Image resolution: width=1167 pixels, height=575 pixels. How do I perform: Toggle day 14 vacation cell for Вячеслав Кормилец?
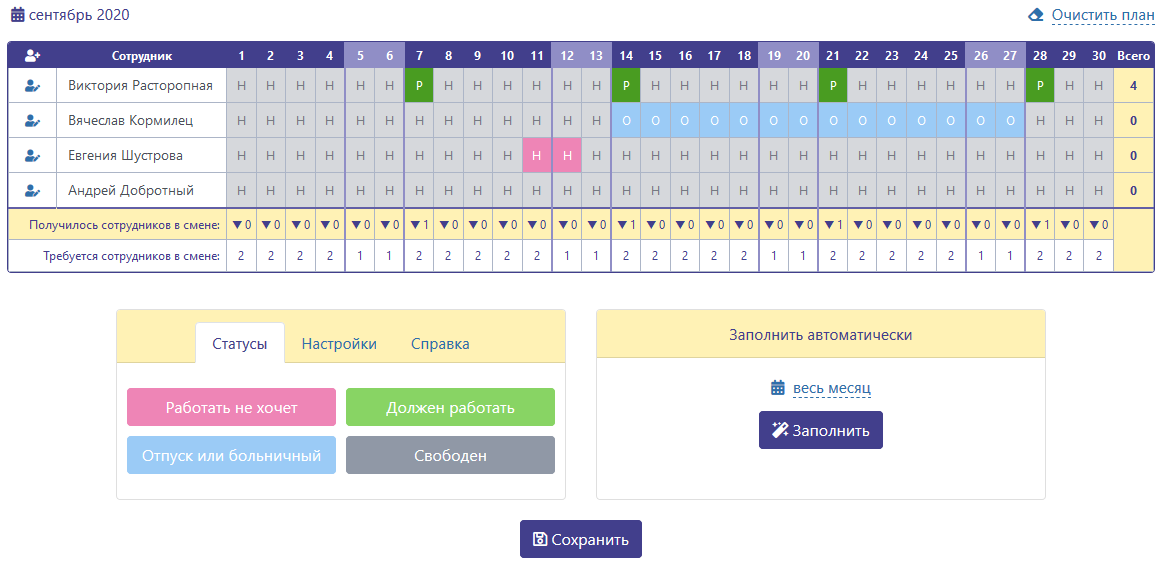click(x=626, y=121)
